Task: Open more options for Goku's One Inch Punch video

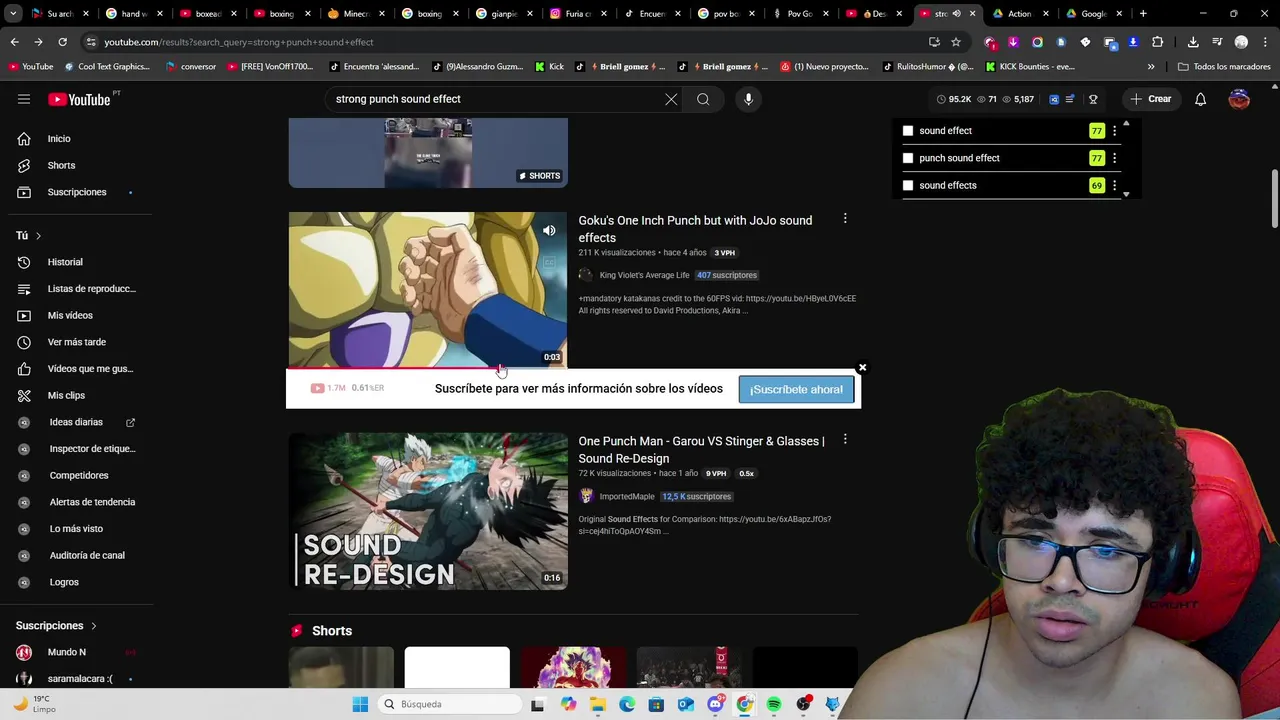Action: (845, 218)
